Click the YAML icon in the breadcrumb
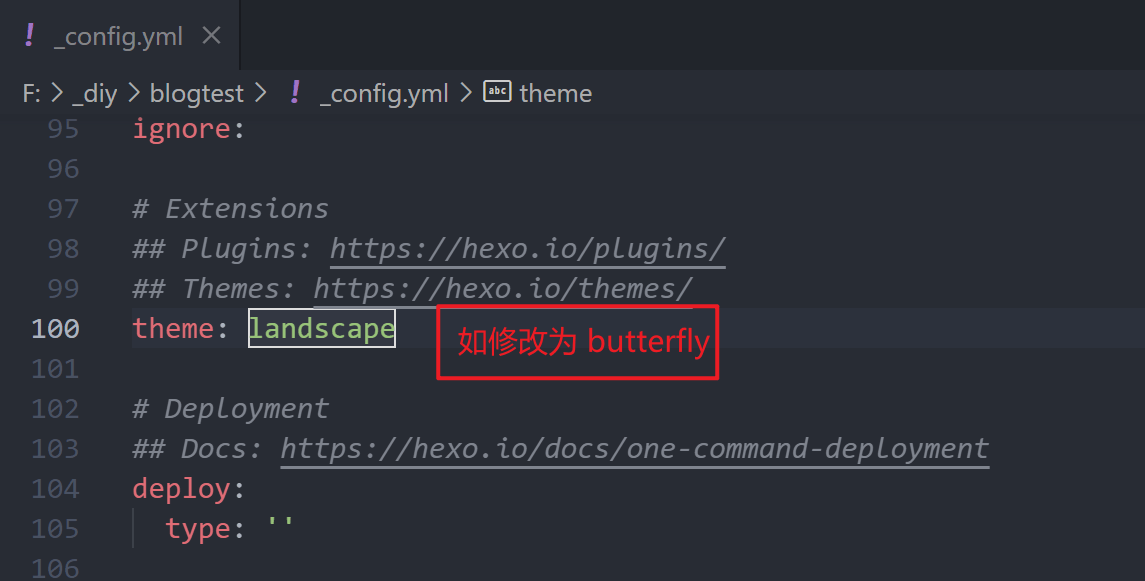Screen dimensions: 1145x581 [294, 93]
